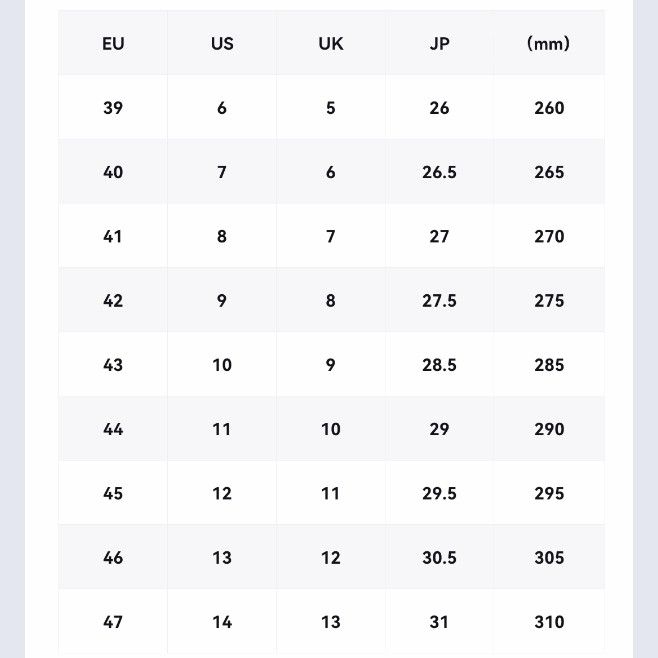Select EU size 46 cell
The width and height of the screenshot is (658, 658).
click(x=113, y=557)
